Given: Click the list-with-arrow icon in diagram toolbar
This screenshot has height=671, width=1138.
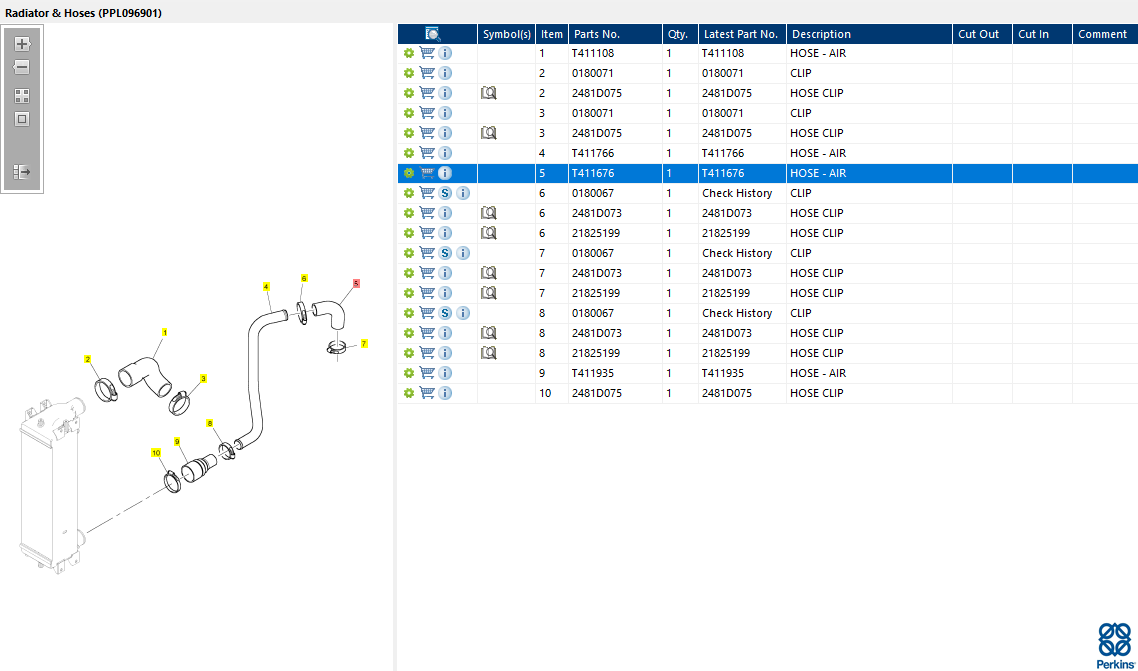Looking at the screenshot, I should point(22,172).
